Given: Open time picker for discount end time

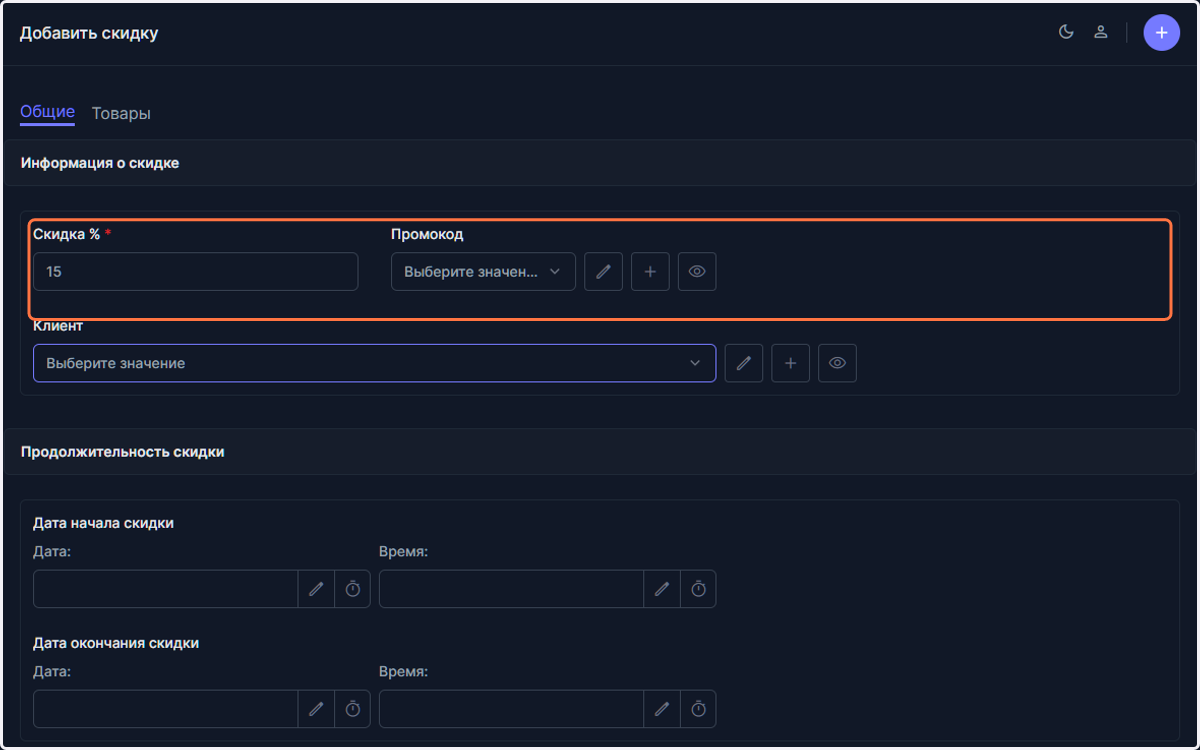Looking at the screenshot, I should [x=661, y=709].
